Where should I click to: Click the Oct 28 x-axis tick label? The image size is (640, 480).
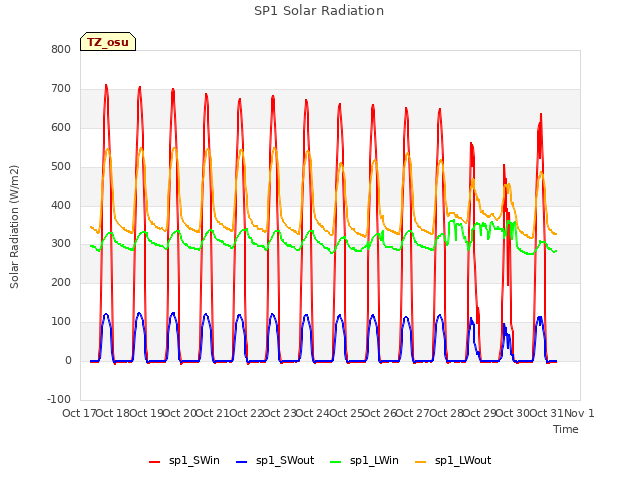tap(447, 413)
